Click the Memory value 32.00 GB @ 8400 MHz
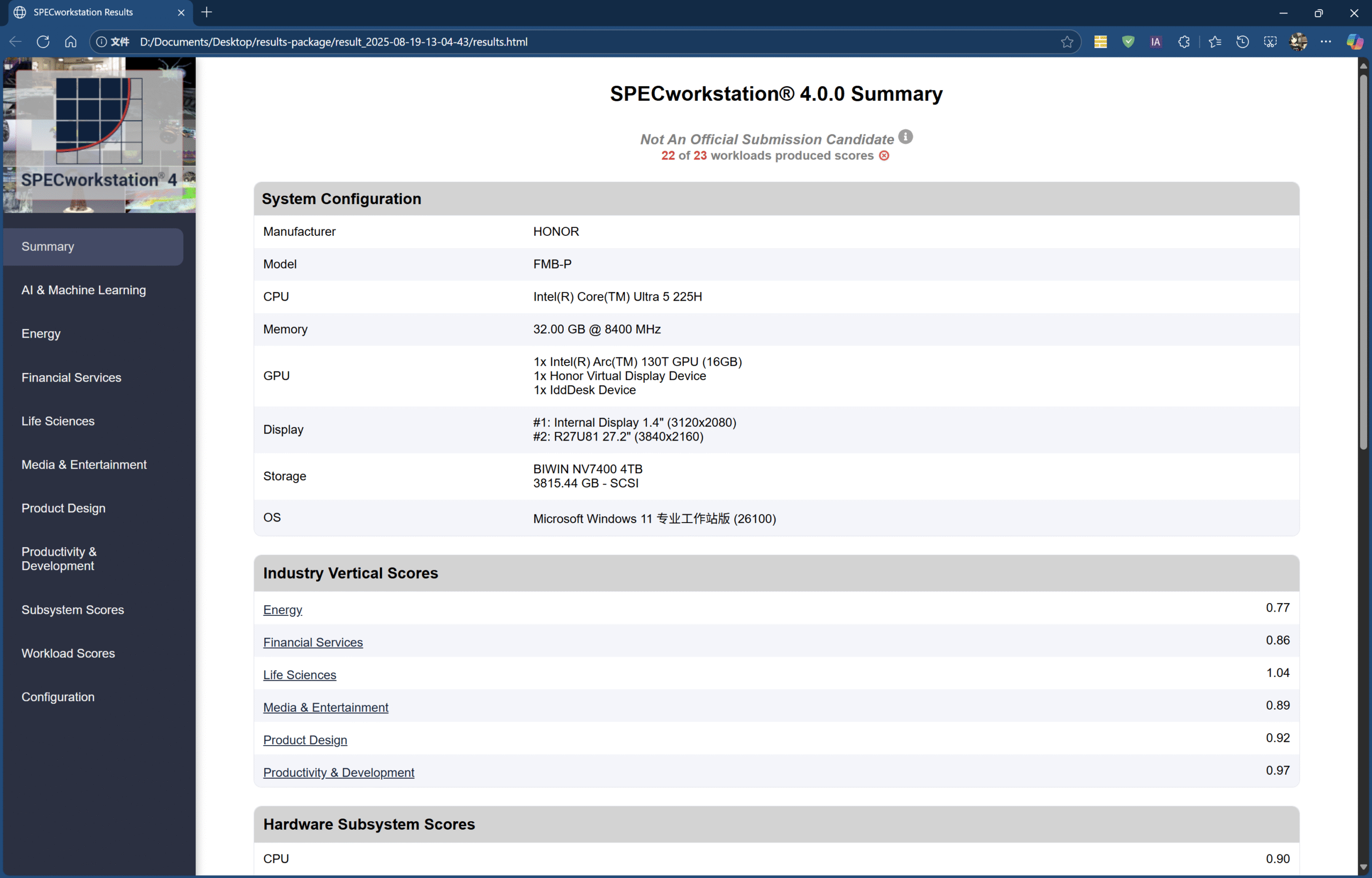 (x=598, y=329)
